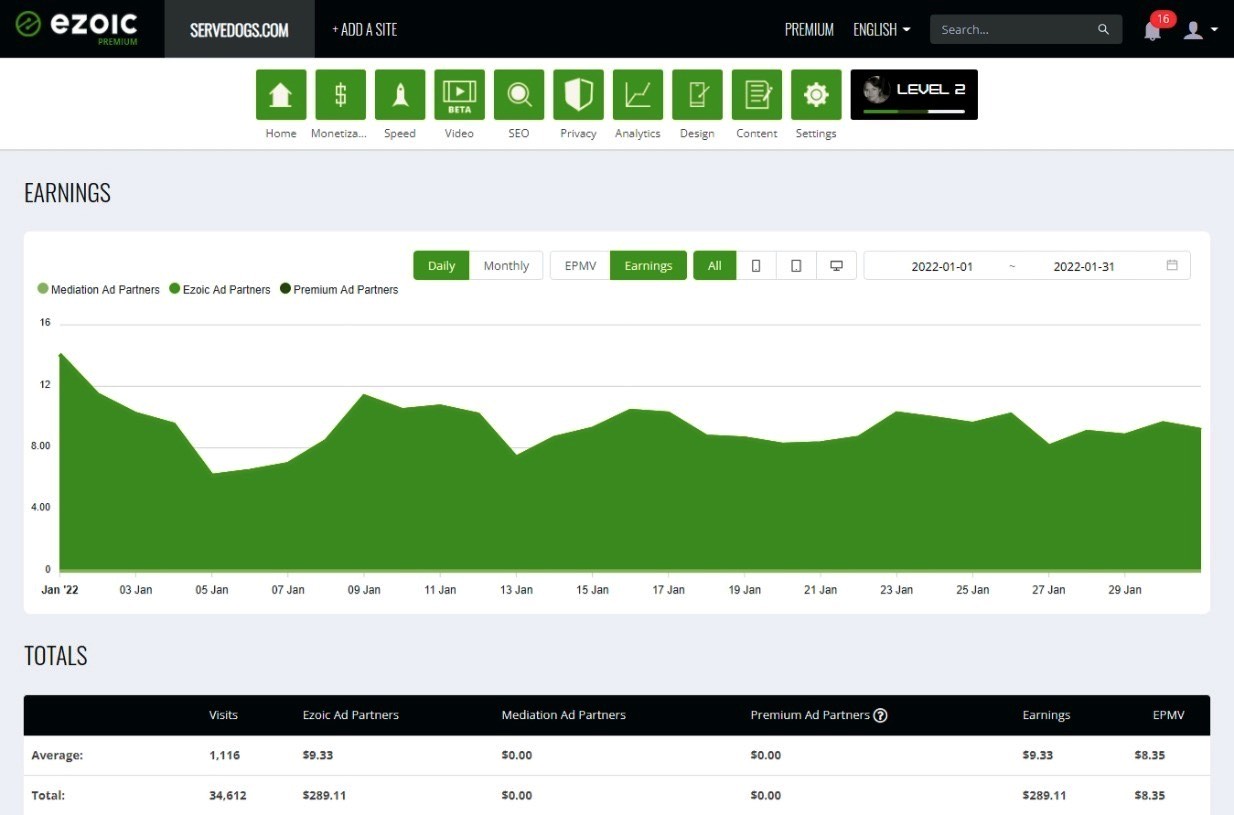Open the Design icon
The height and width of the screenshot is (815, 1234).
click(x=697, y=95)
